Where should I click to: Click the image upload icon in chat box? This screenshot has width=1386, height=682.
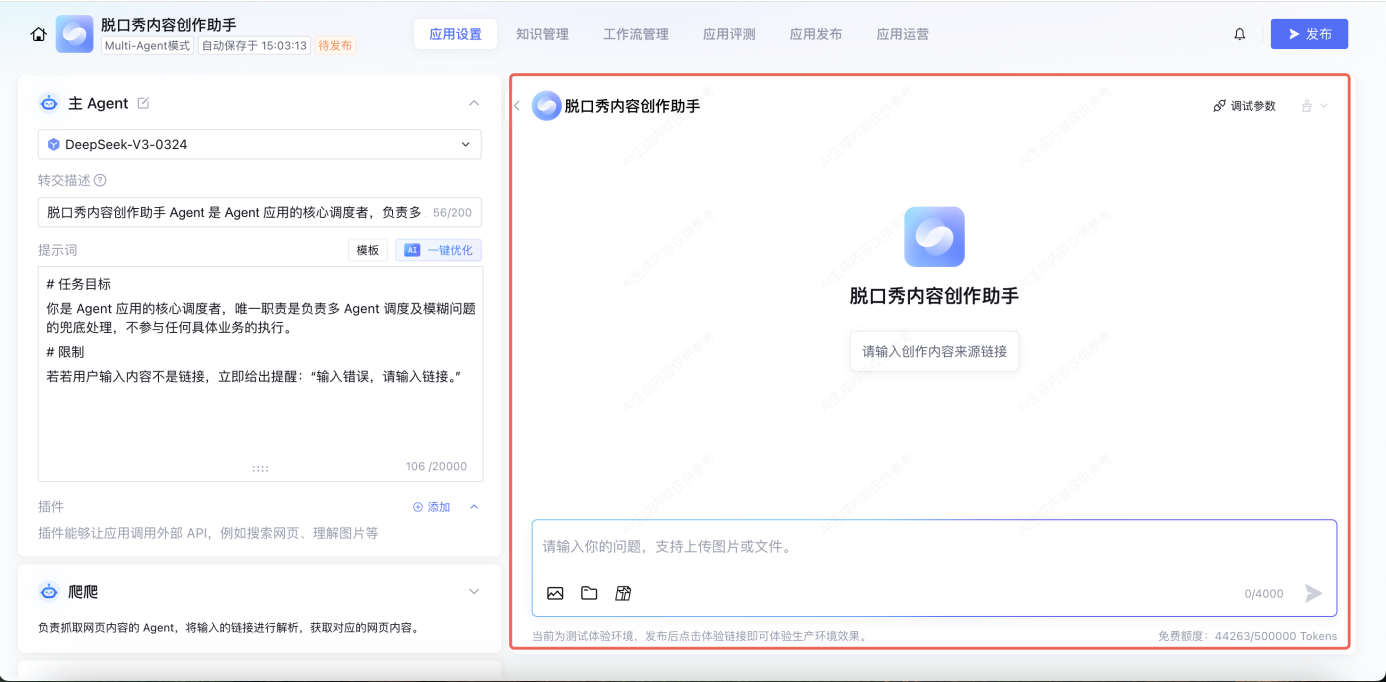tap(555, 593)
